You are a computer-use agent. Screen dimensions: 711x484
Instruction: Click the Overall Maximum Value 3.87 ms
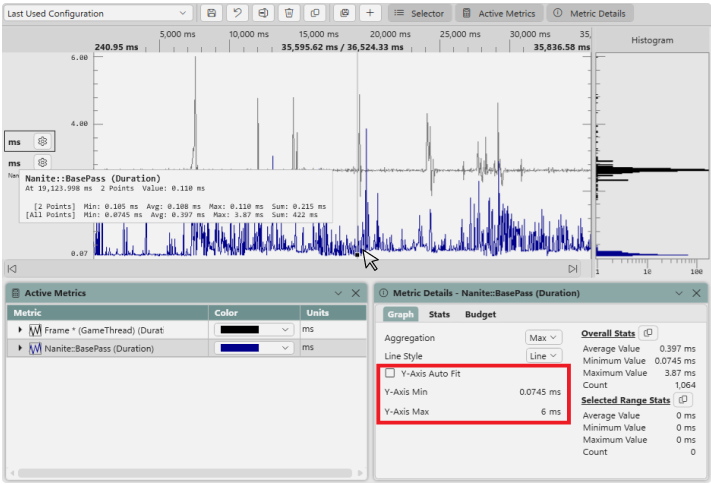[x=680, y=373]
